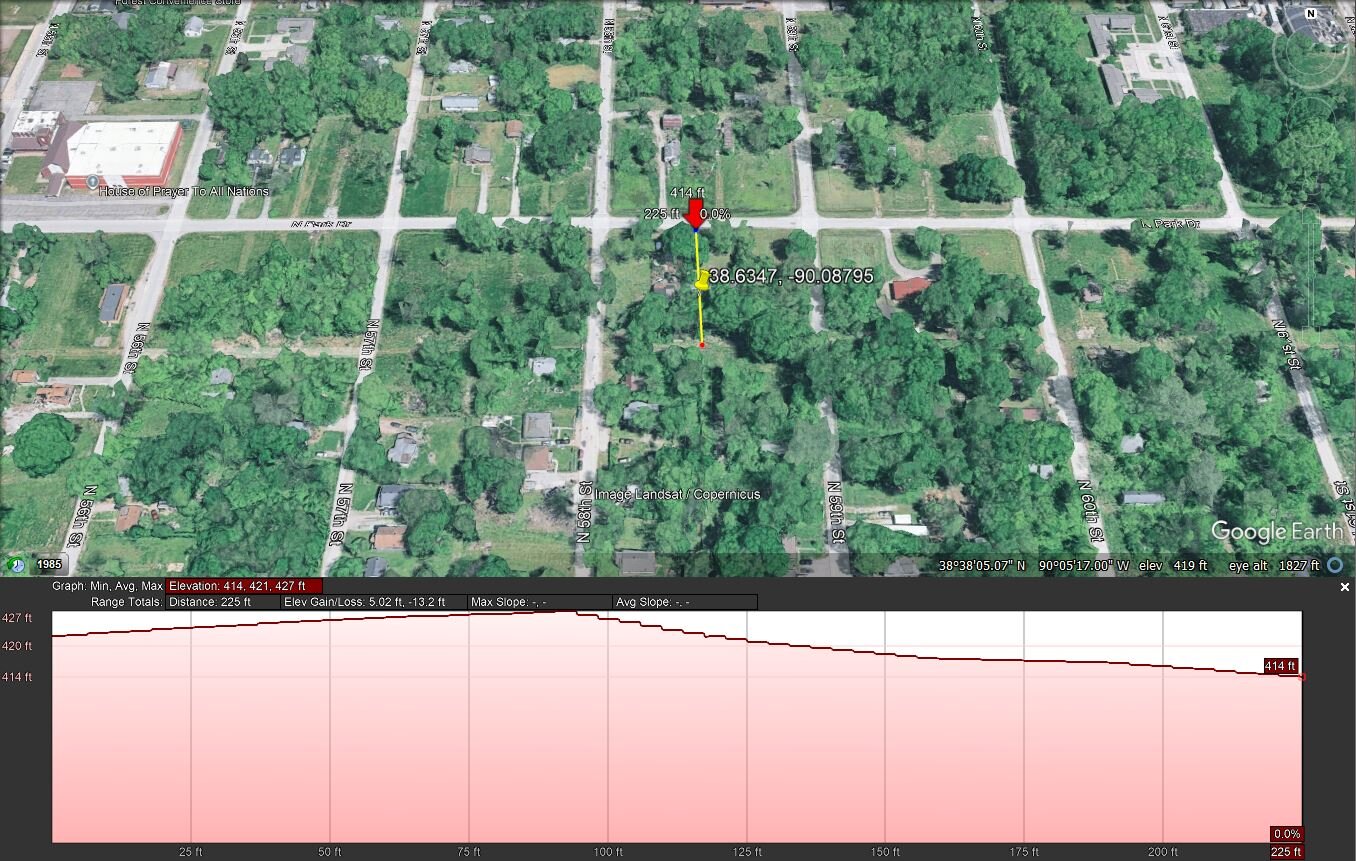Open the 1985 historical imagery date button
This screenshot has height=861, width=1356.
(x=49, y=564)
